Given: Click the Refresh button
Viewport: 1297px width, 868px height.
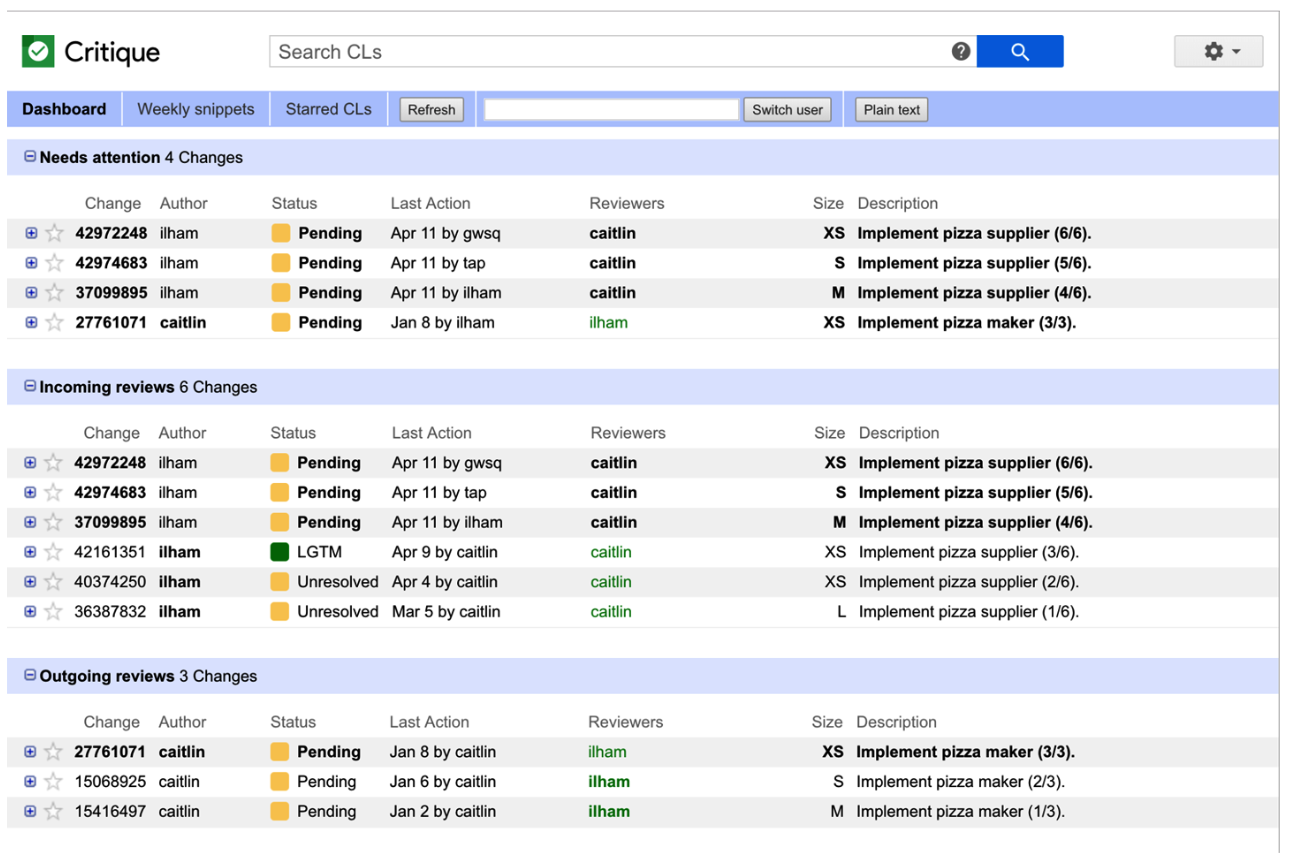Looking at the screenshot, I should (431, 110).
